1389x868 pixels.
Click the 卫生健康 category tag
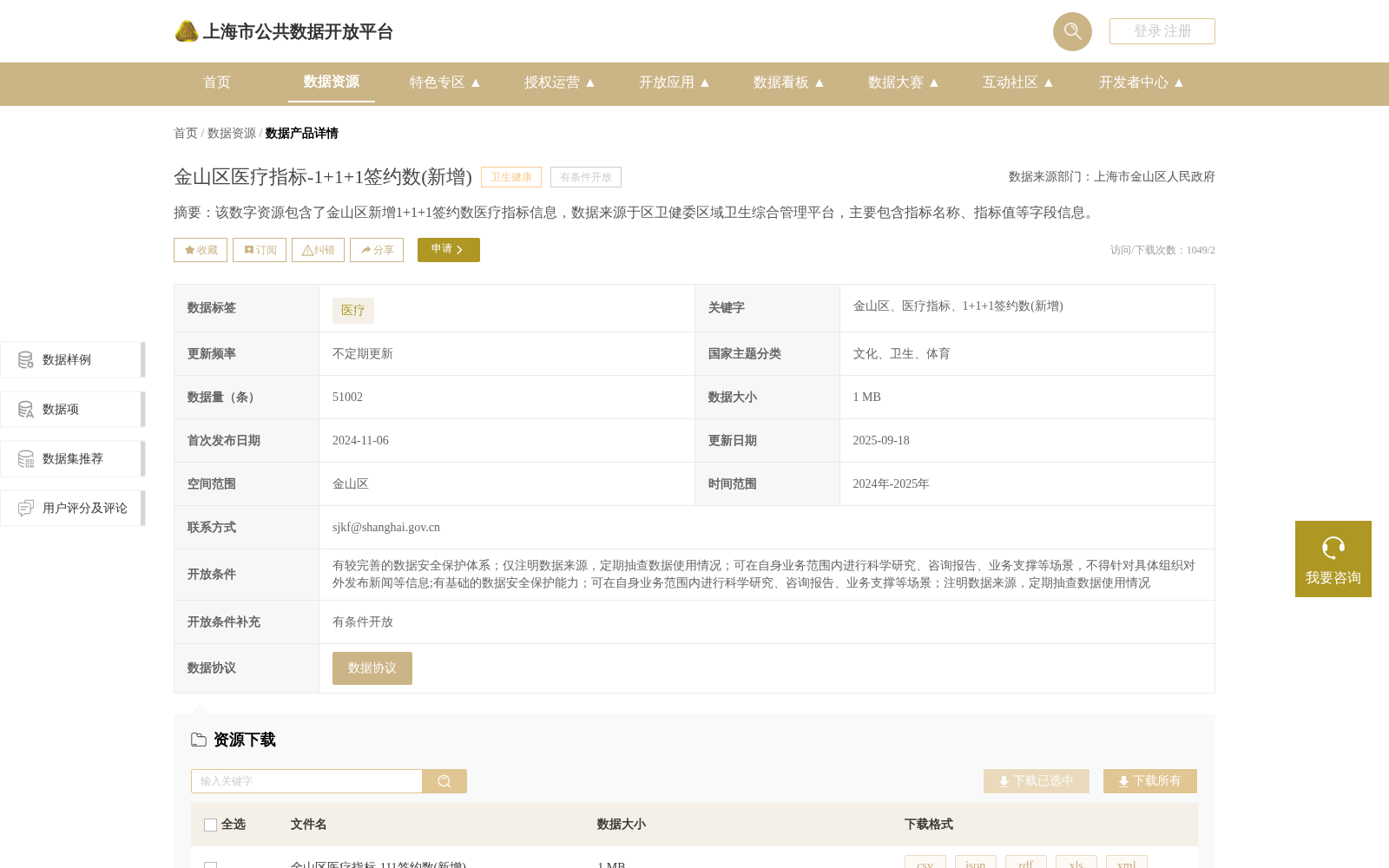click(511, 177)
